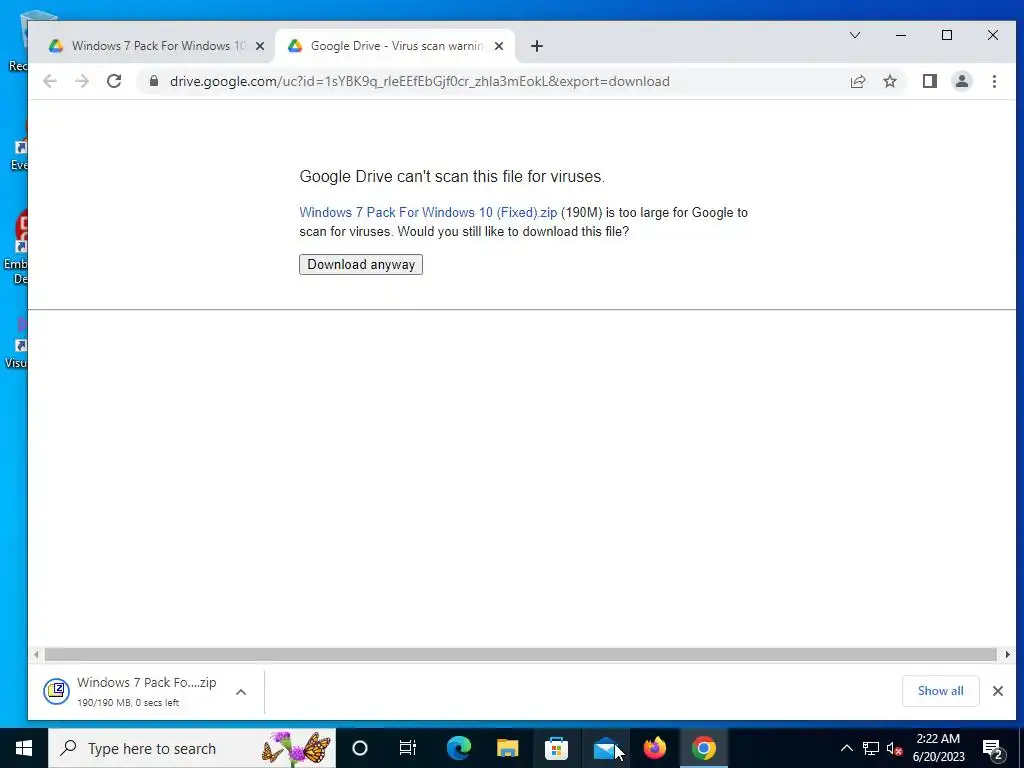Open Windows 7 Pack (Fixed).zip link
1024x768 pixels.
[x=428, y=212]
